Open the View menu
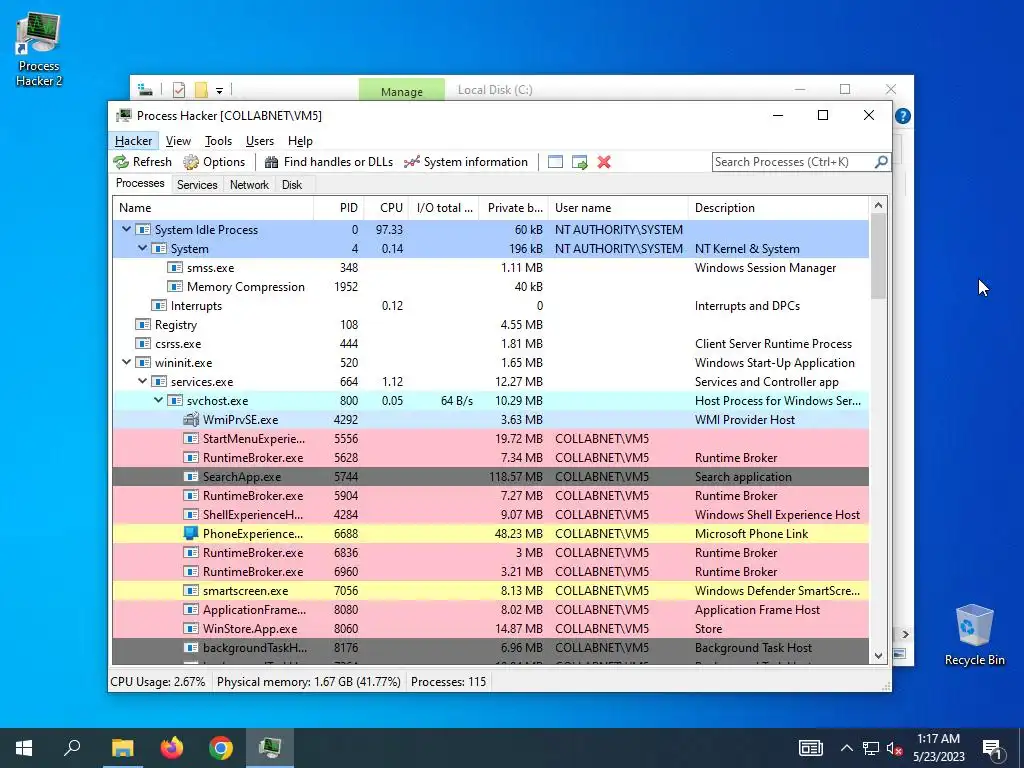This screenshot has height=768, width=1024. pos(178,141)
